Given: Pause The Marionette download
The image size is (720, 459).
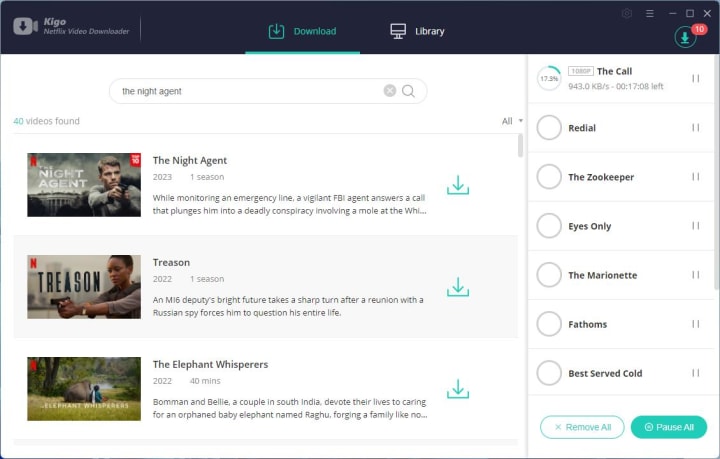Looking at the screenshot, I should pyautogui.click(x=696, y=275).
